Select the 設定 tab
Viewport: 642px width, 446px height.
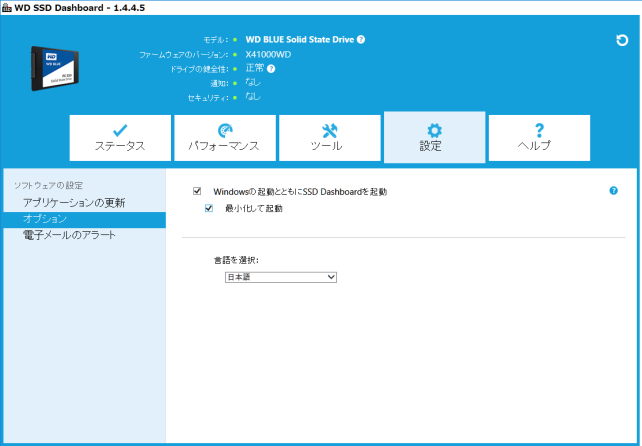[x=434, y=137]
